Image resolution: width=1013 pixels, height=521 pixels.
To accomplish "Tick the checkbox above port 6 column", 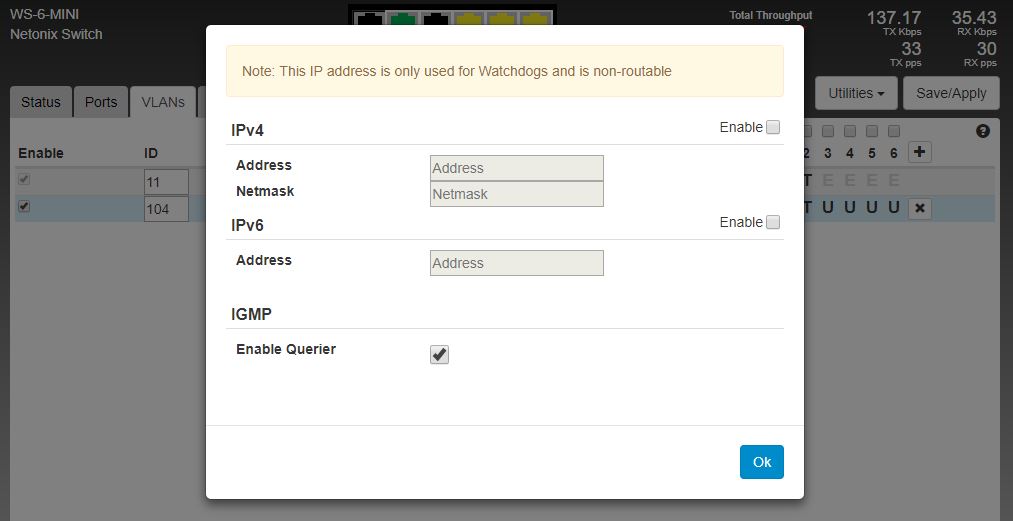I will [894, 131].
